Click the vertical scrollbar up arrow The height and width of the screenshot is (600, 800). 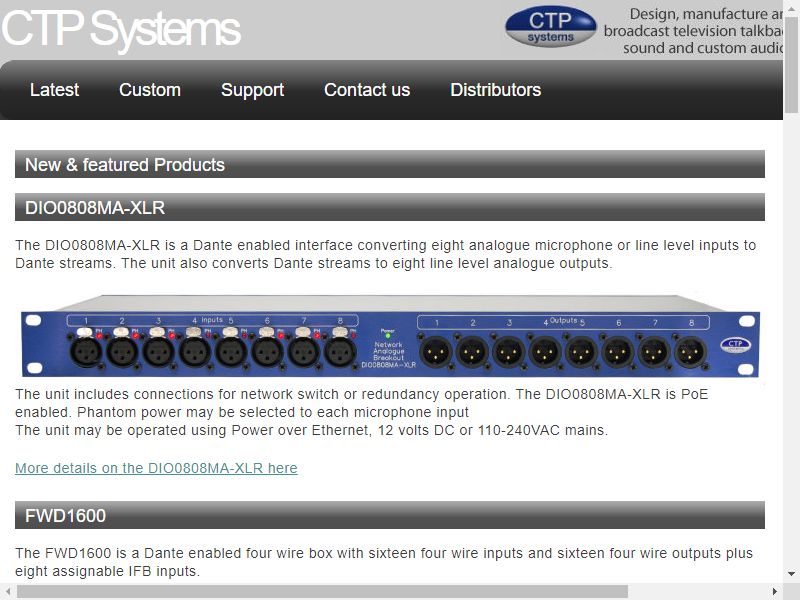(791, 10)
